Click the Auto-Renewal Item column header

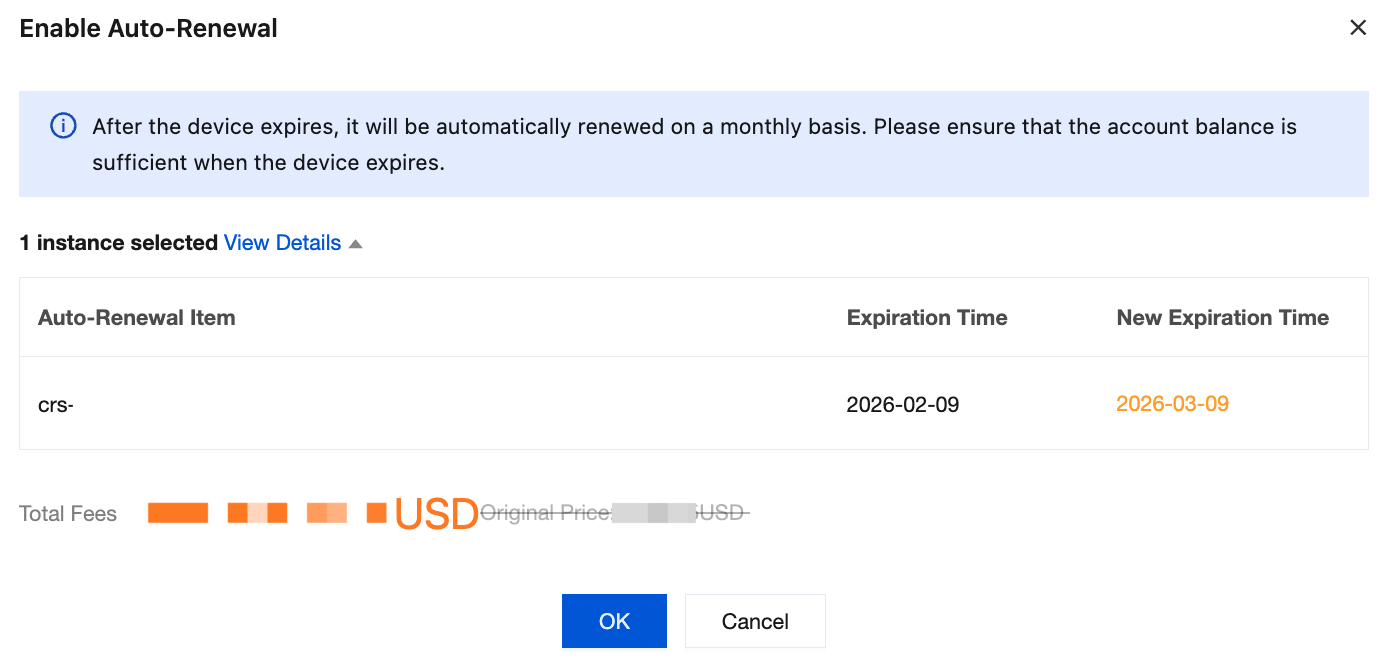[137, 318]
